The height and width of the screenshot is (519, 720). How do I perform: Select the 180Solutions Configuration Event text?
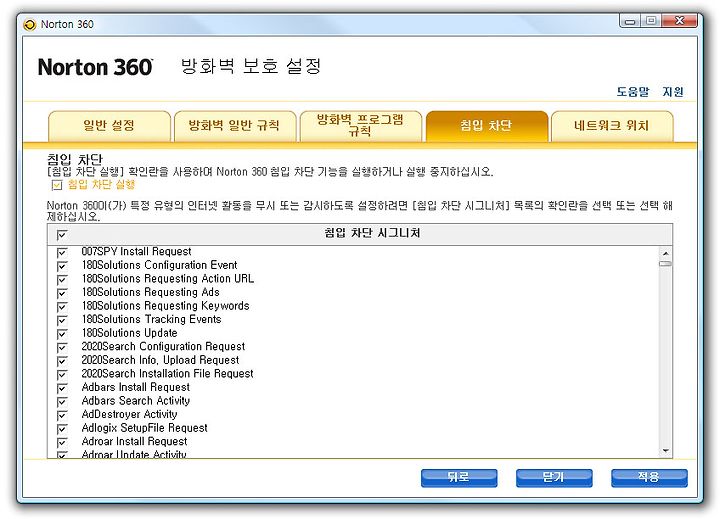(159, 265)
